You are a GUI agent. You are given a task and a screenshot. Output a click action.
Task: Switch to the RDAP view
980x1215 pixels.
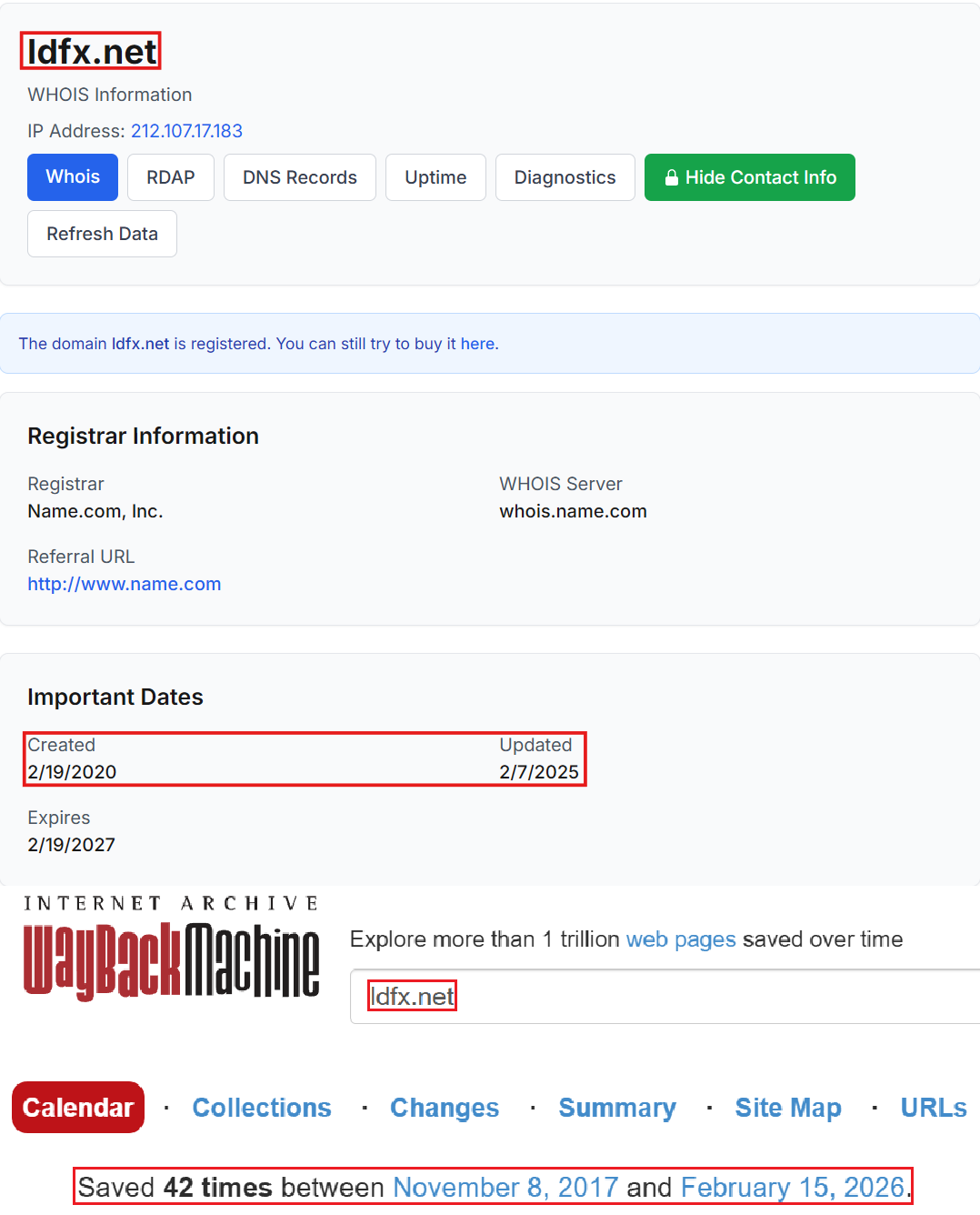(x=170, y=177)
